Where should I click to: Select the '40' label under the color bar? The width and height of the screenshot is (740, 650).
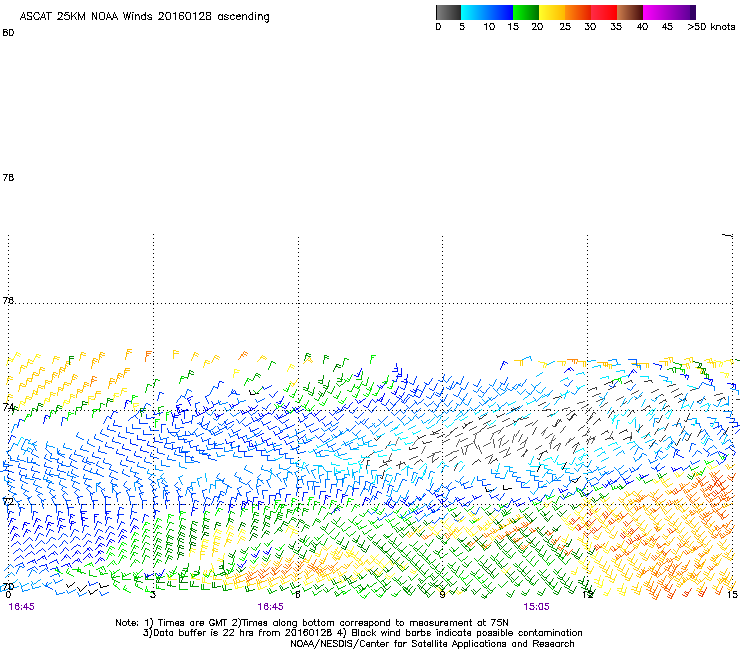tap(642, 27)
